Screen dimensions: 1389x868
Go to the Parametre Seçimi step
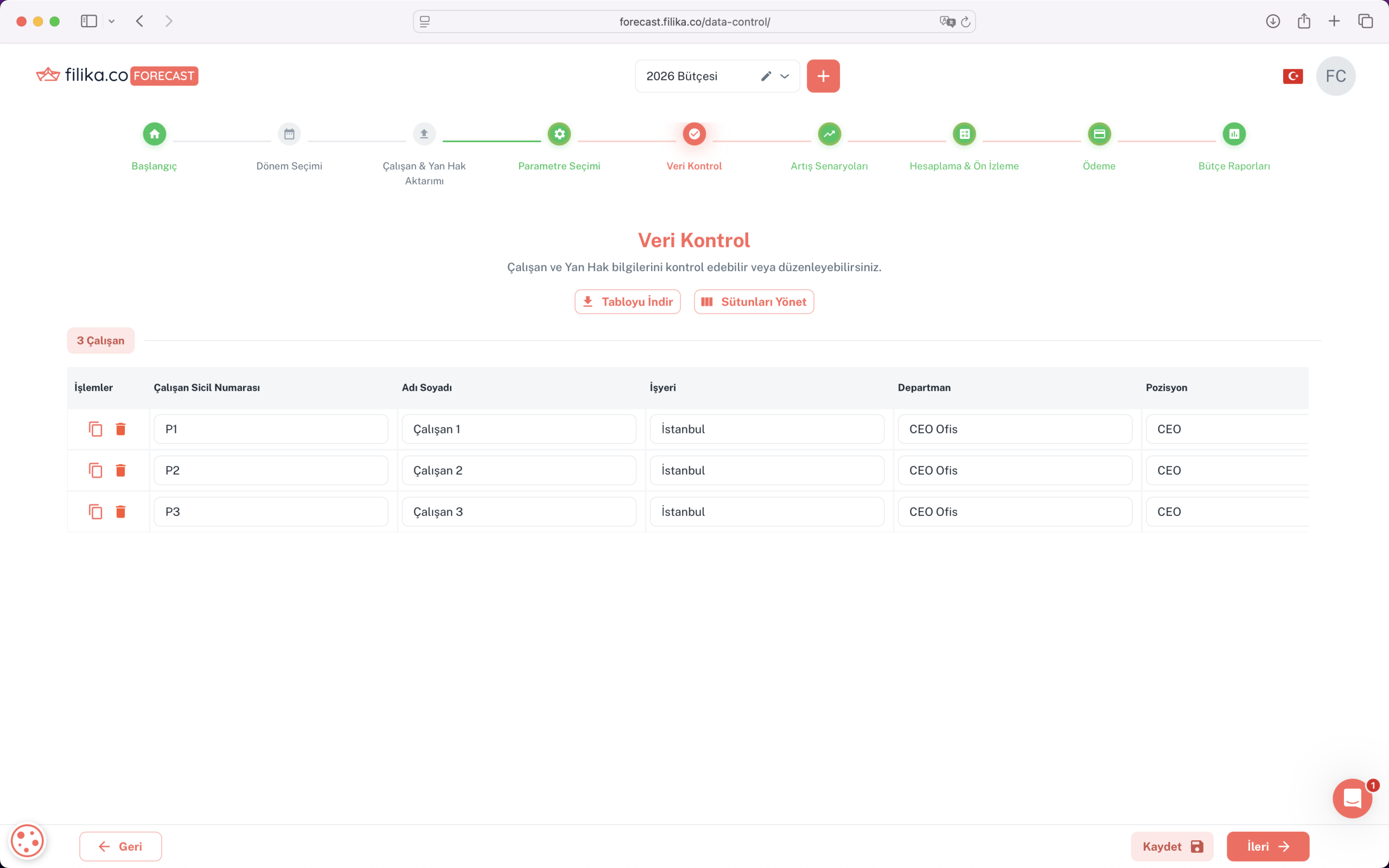click(x=559, y=135)
